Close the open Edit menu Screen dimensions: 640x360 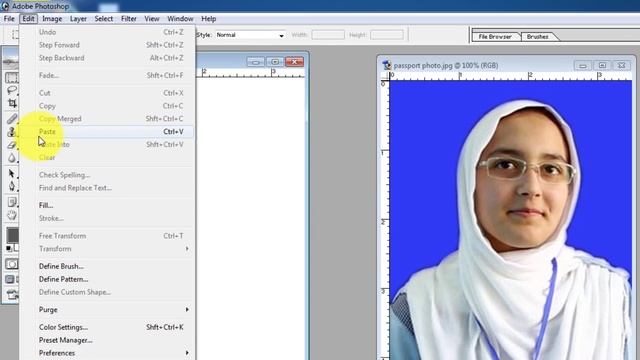(x=28, y=19)
